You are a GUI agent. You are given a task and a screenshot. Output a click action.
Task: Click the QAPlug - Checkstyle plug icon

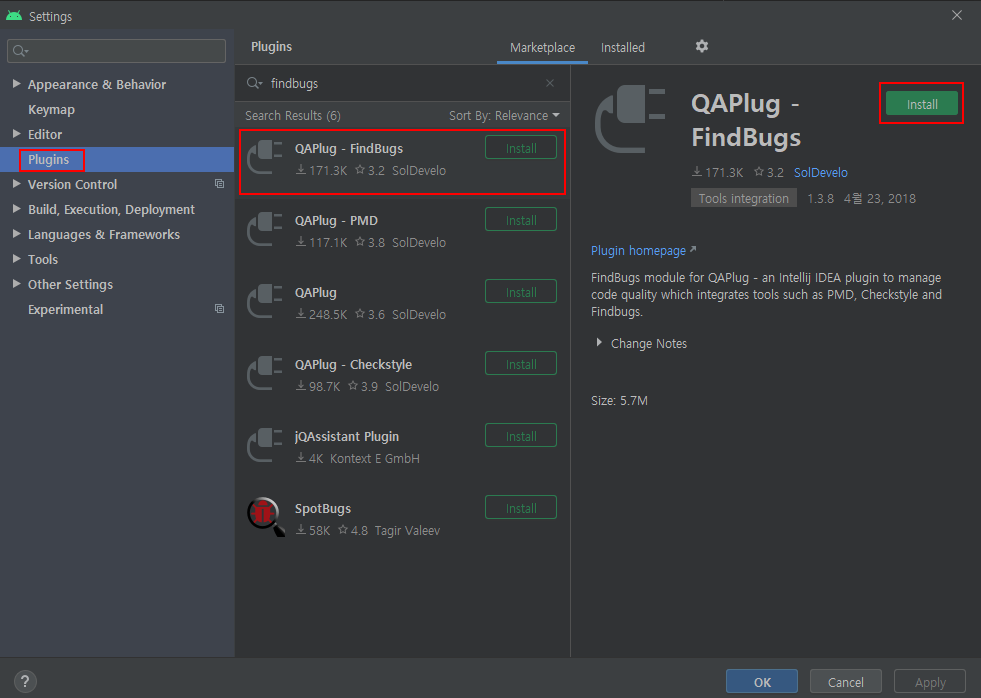click(x=265, y=373)
